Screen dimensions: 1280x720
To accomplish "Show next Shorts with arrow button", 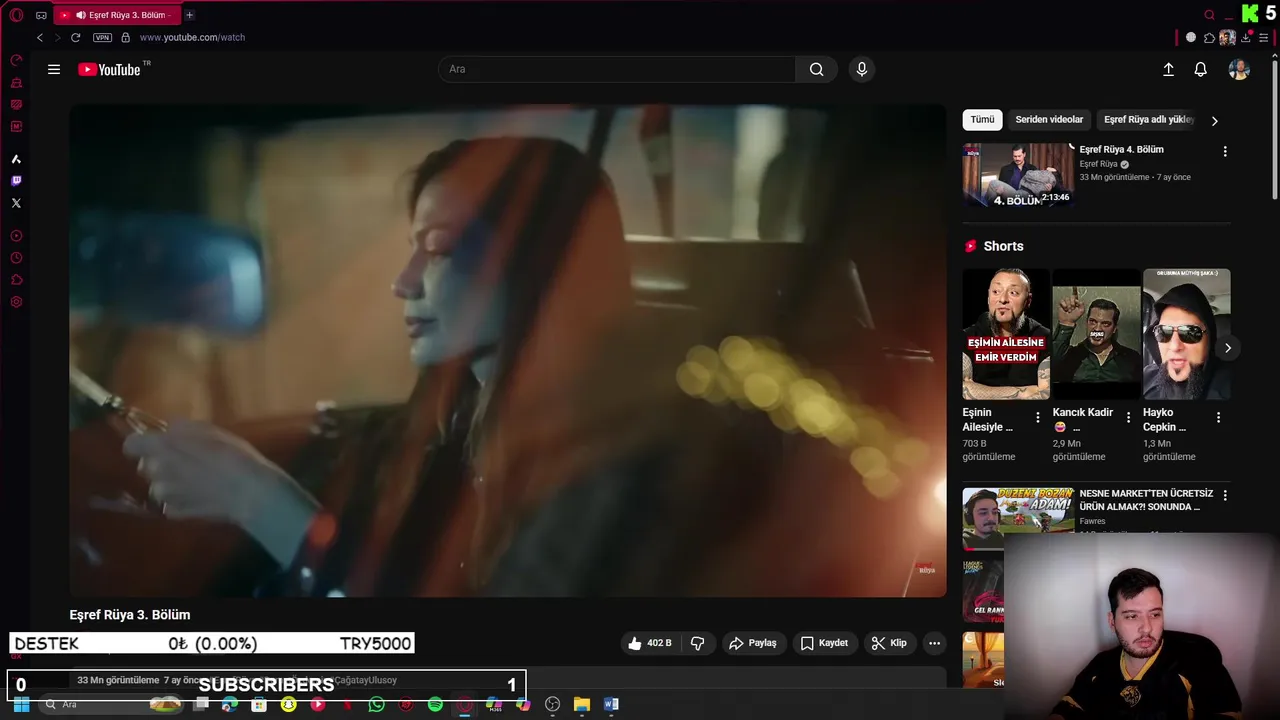I will click(x=1228, y=348).
